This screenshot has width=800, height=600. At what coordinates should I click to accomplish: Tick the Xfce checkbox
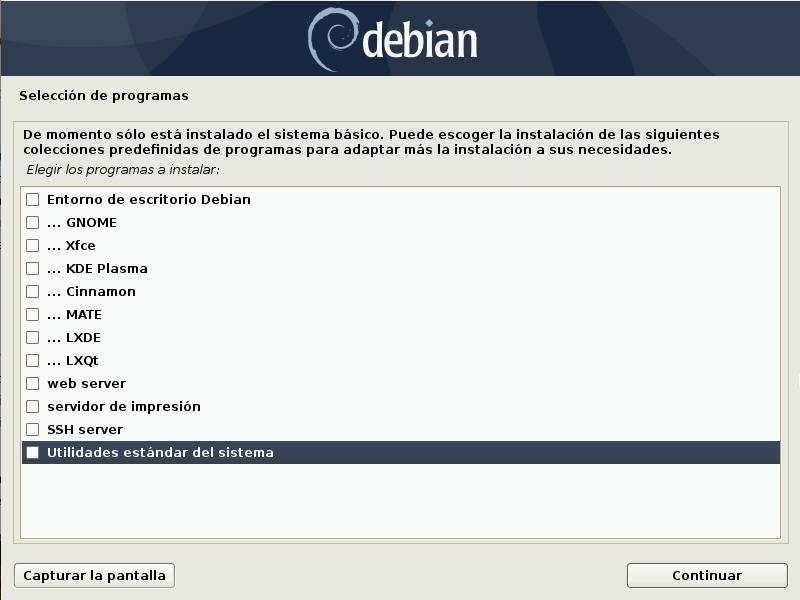tap(33, 245)
